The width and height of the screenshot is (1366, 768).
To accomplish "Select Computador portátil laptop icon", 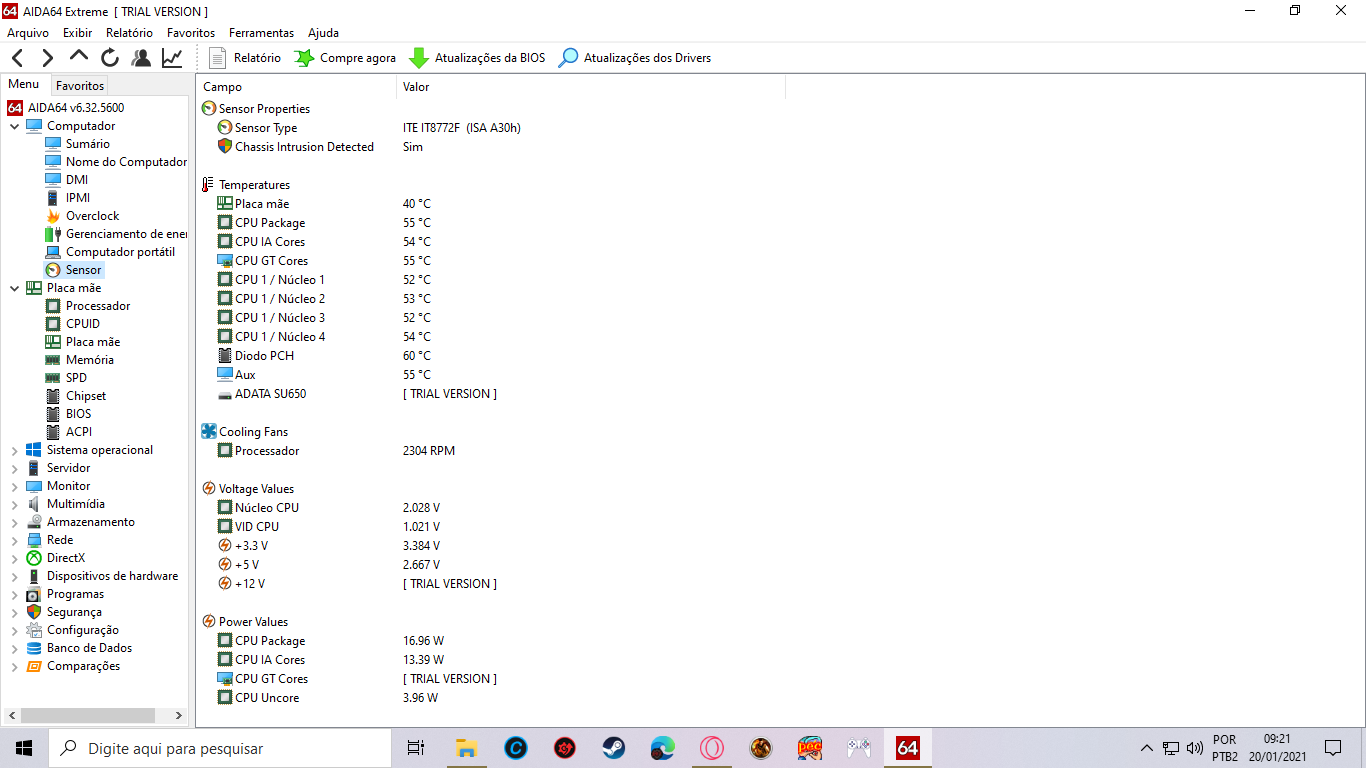I will (53, 252).
